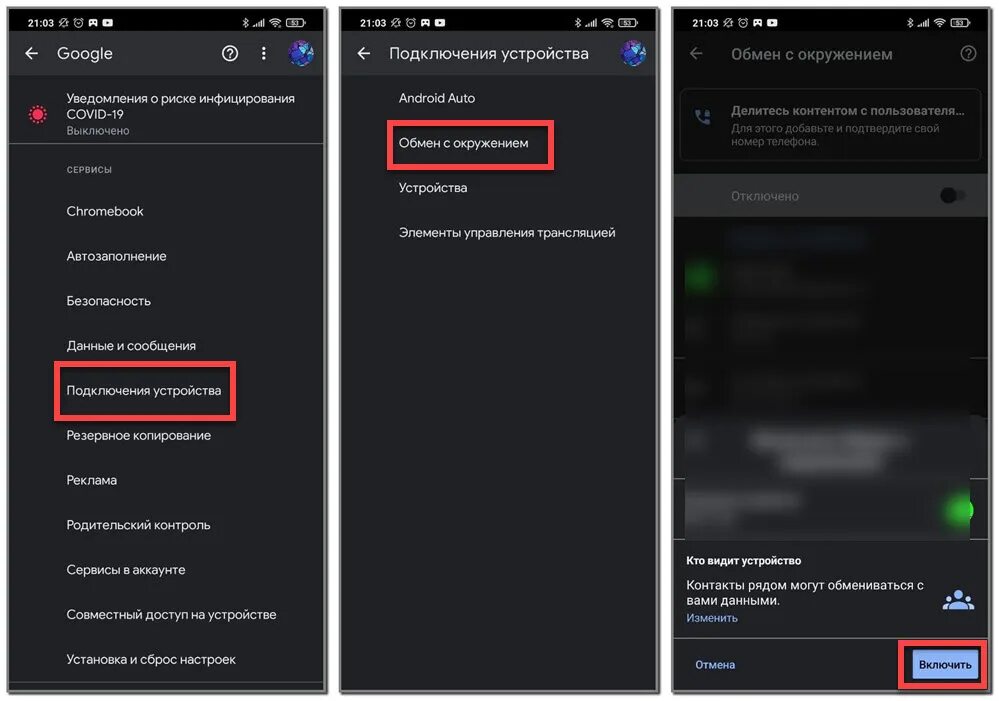The width and height of the screenshot is (999, 701).
Task: Tap the back arrow next to Google title
Action: click(31, 54)
